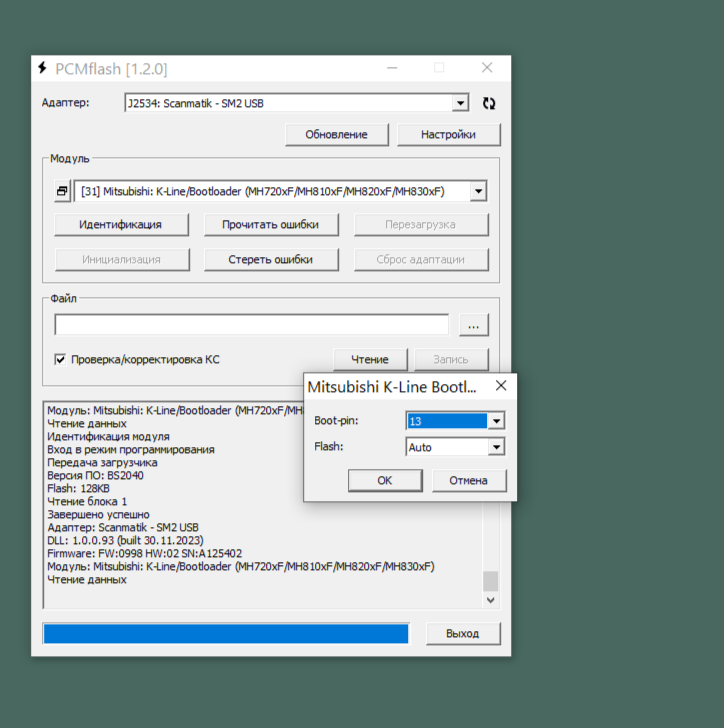Viewport: 724px width, 728px height.
Task: Click the Идентификация button
Action: [120, 224]
